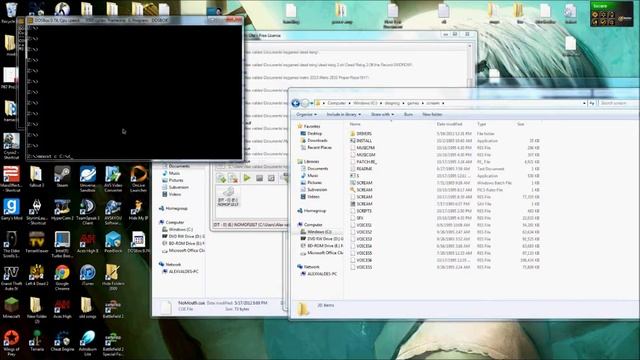This screenshot has width=640, height=360.
Task: Select the Minecraft desktop icon
Action: 11,308
